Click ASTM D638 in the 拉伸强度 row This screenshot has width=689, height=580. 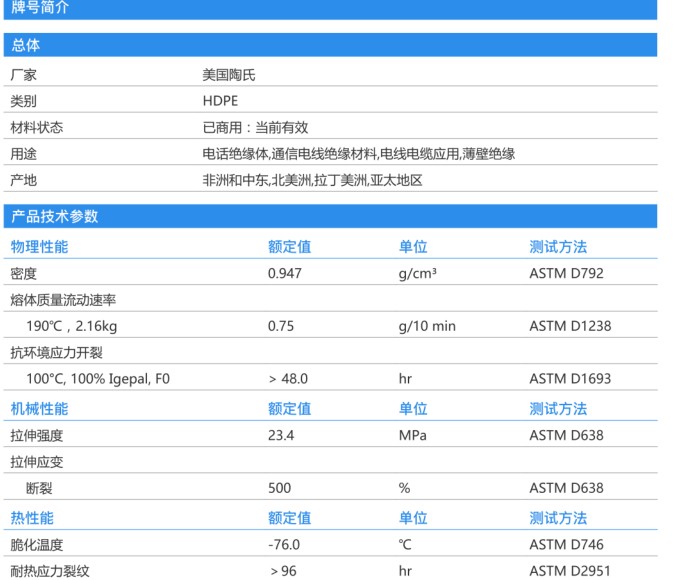pyautogui.click(x=566, y=435)
